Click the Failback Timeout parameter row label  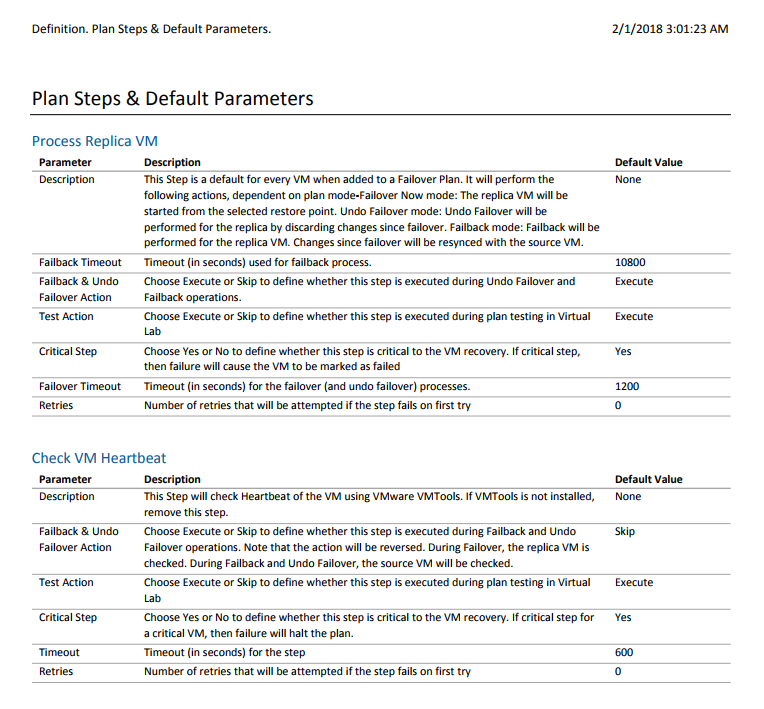point(80,262)
